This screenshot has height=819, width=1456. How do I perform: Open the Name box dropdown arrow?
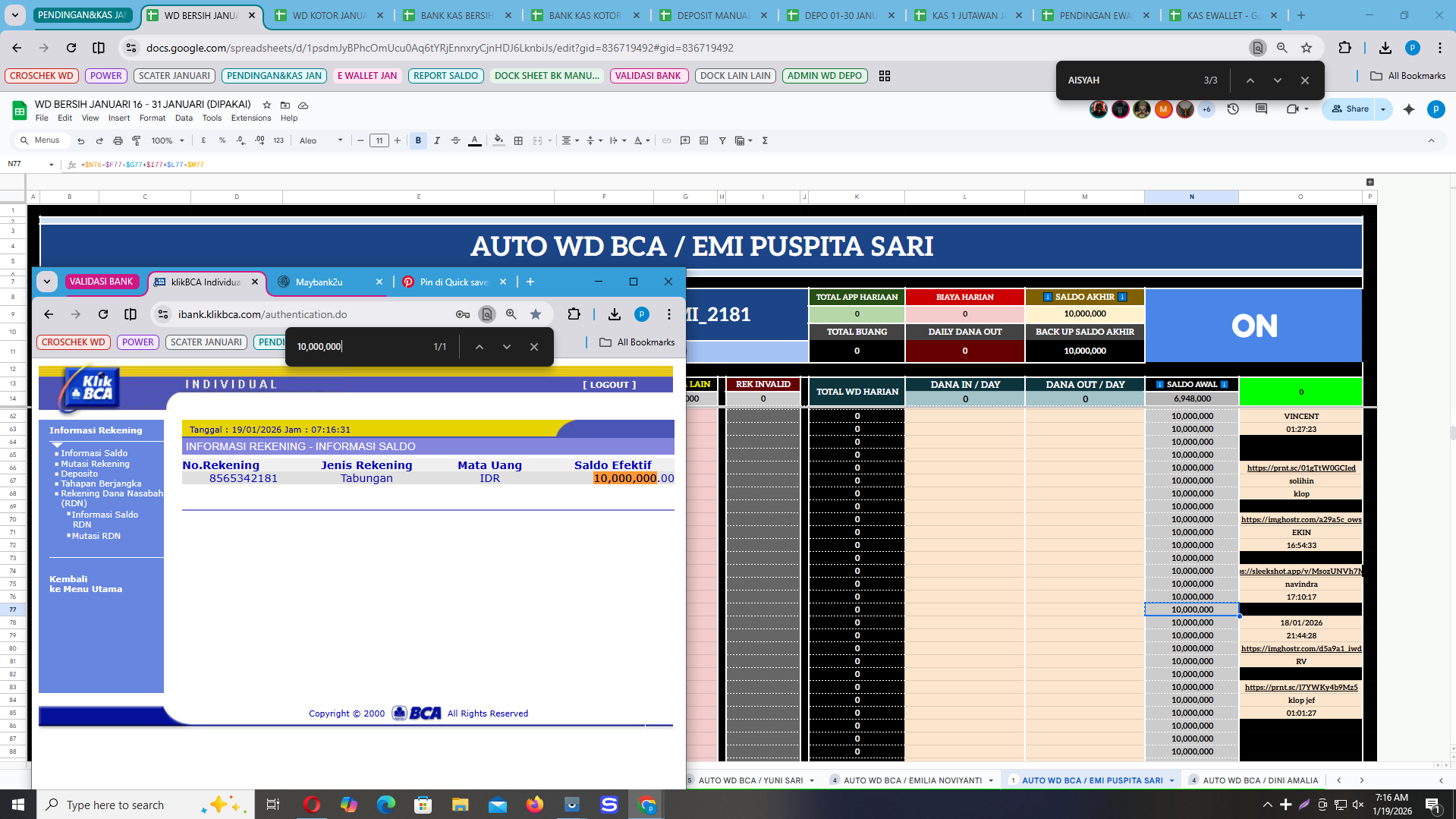(x=52, y=165)
